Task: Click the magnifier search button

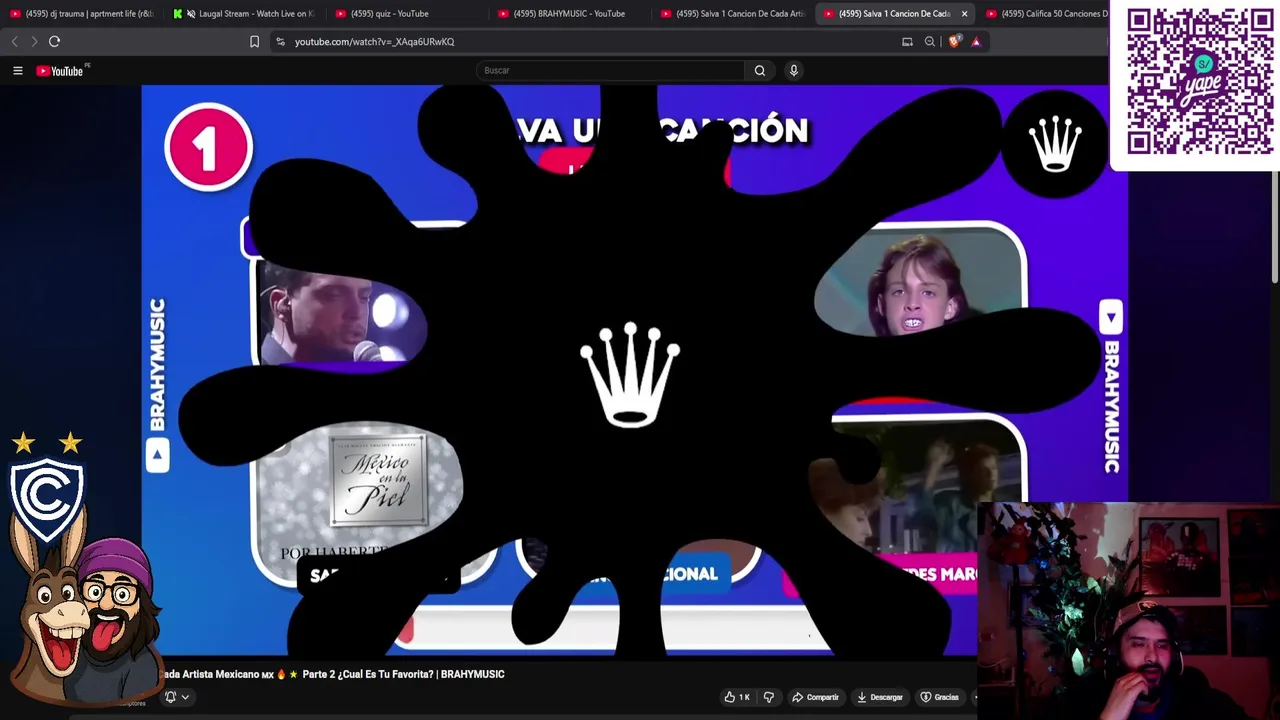Action: coord(760,70)
